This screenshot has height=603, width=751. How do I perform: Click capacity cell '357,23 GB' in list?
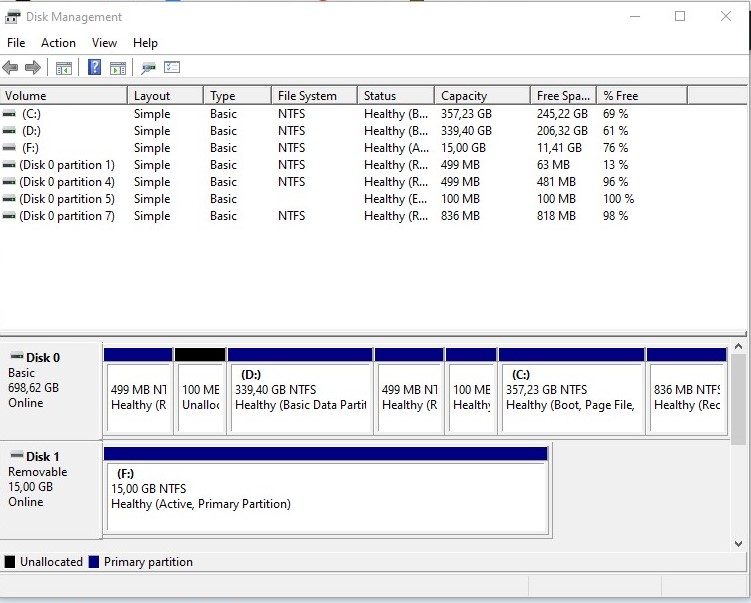(466, 114)
